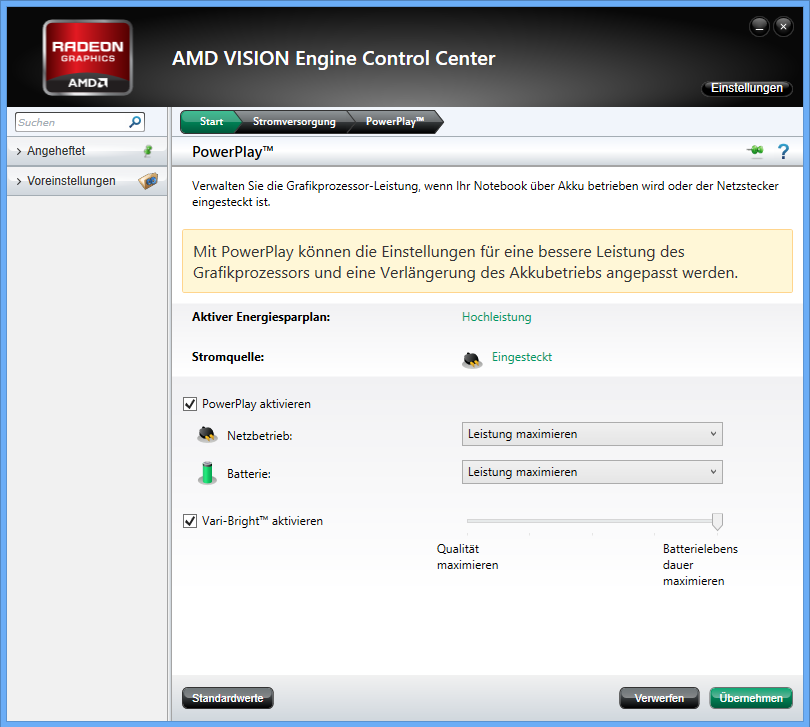The image size is (810, 727).
Task: Disable the PowerPlay aktivieren checkbox
Action: (190, 404)
